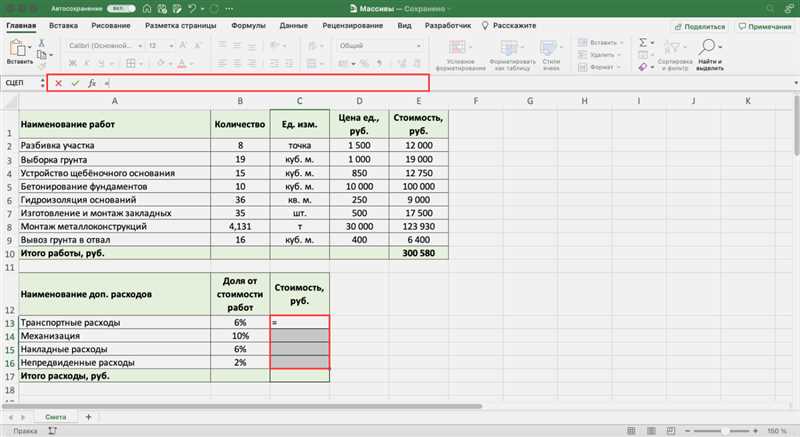The width and height of the screenshot is (800, 437).
Task: Expand the Insert cells (Вставить) dropdown
Action: click(x=622, y=43)
